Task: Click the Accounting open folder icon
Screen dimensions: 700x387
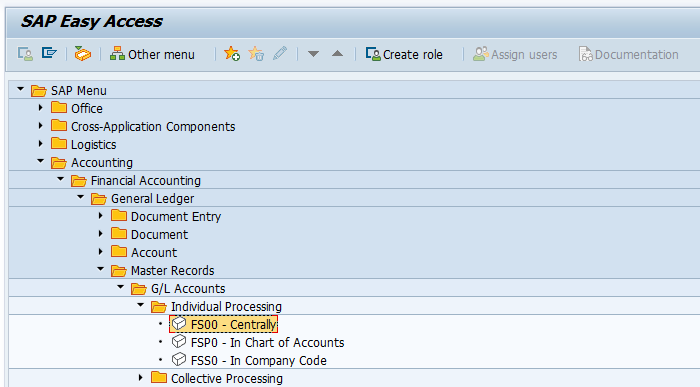Action: pyautogui.click(x=58, y=162)
